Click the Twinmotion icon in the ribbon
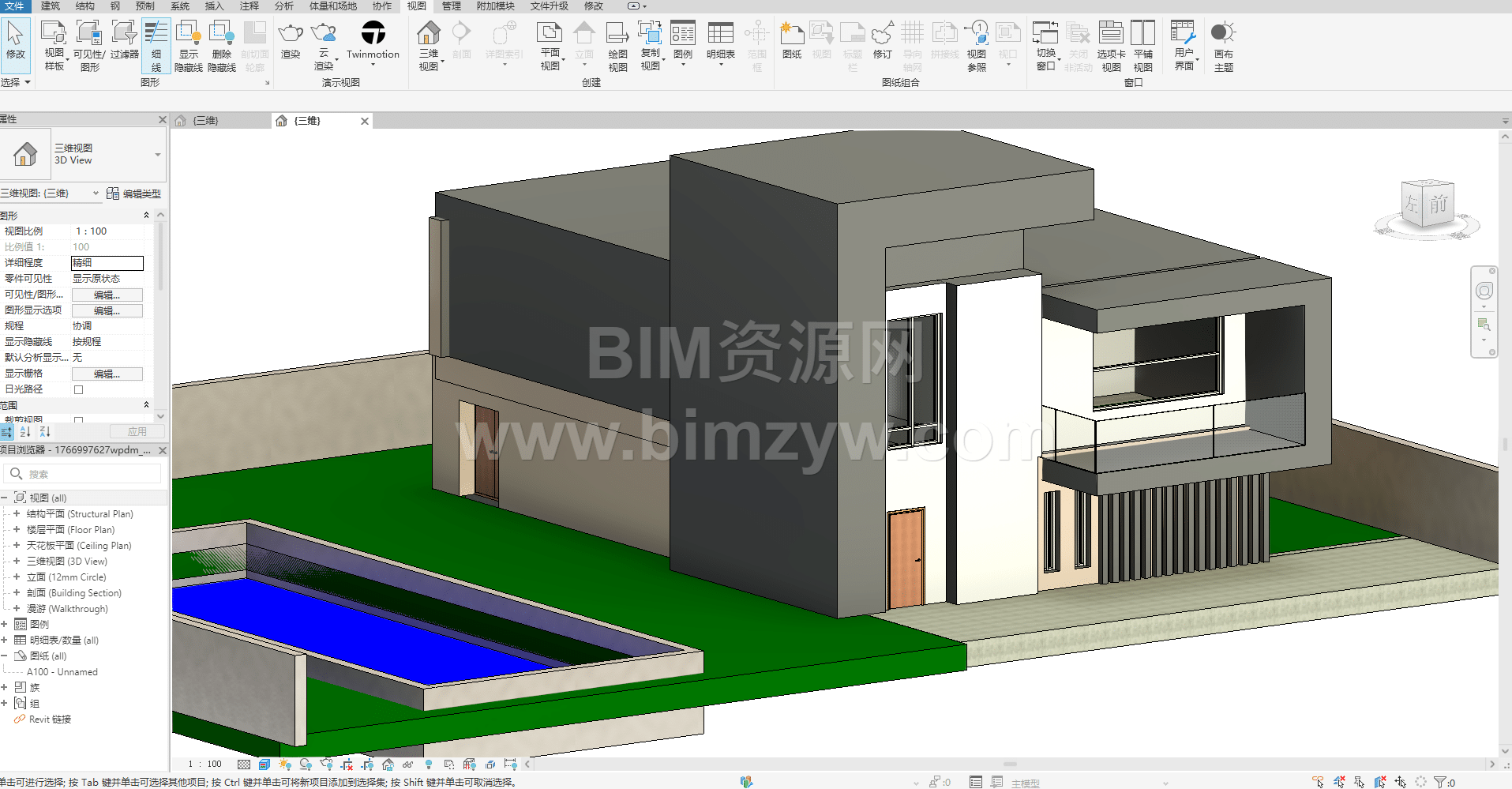 tap(373, 34)
